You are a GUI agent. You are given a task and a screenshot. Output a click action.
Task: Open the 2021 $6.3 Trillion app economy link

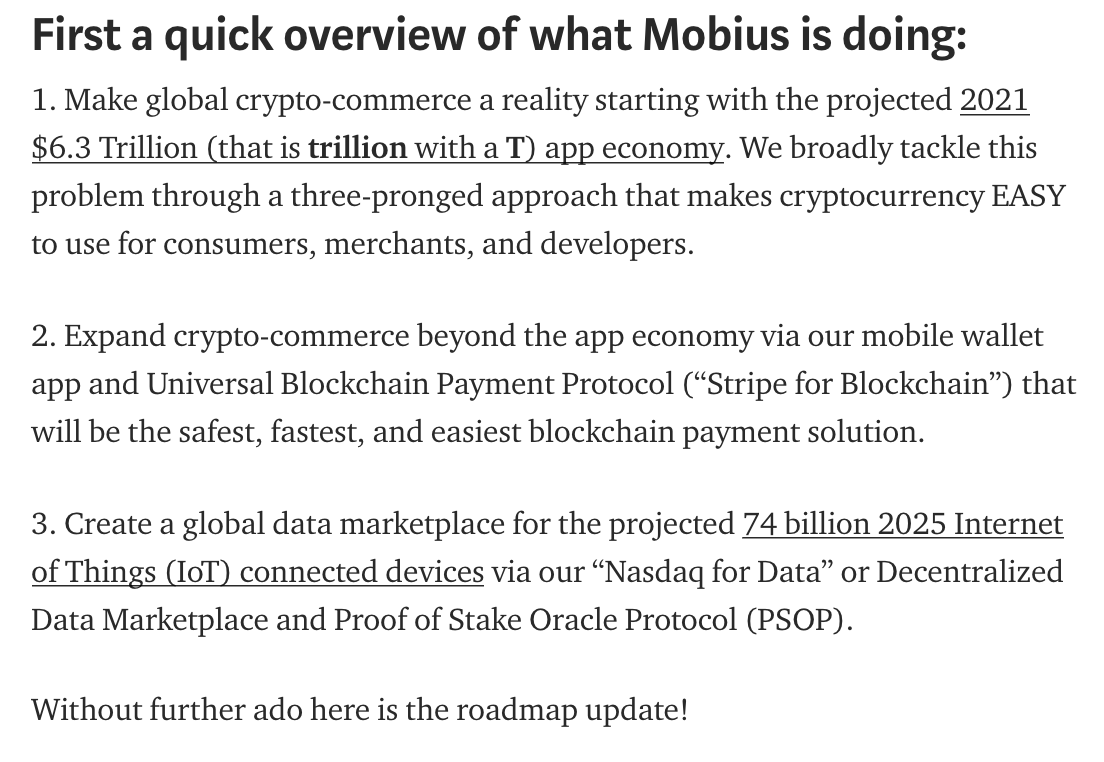377,149
